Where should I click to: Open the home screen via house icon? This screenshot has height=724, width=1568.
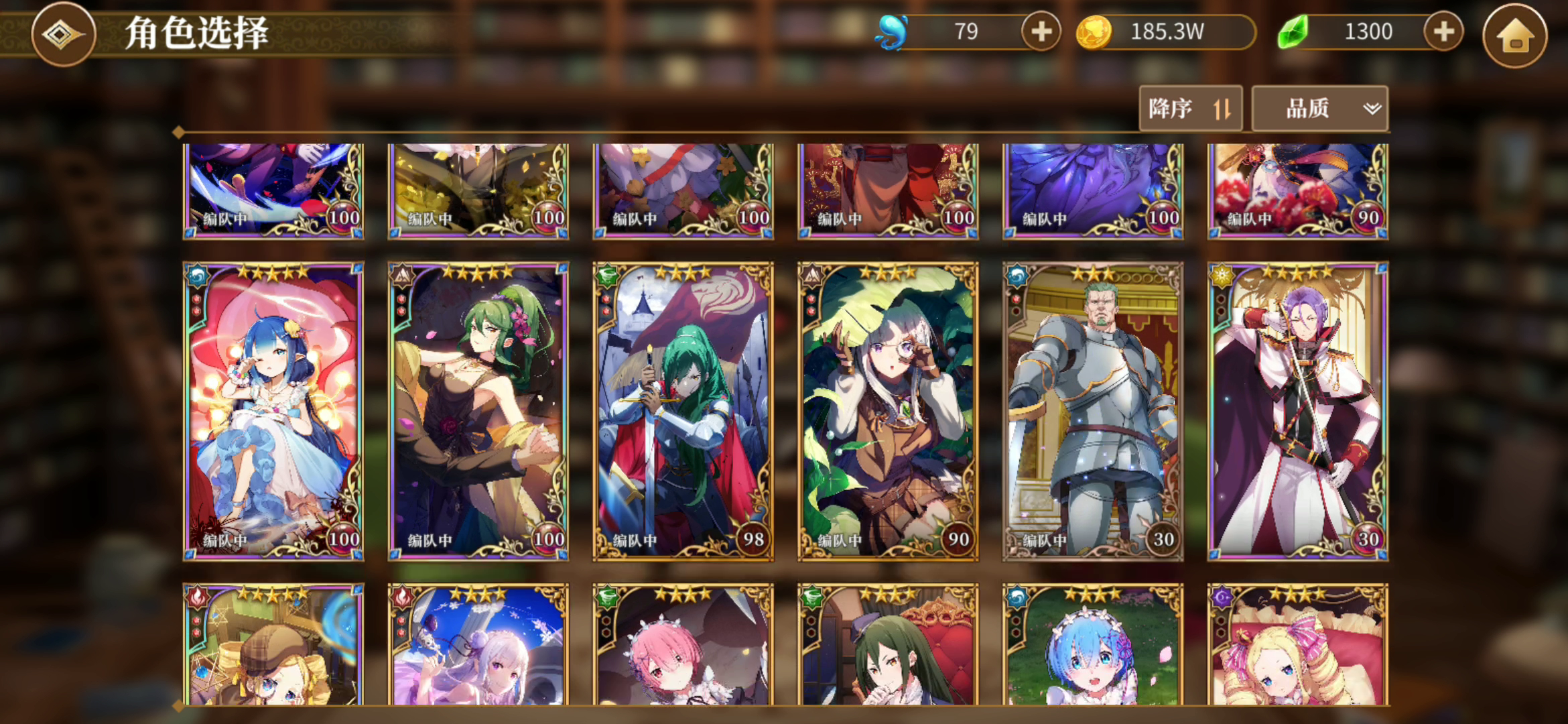click(x=1515, y=36)
